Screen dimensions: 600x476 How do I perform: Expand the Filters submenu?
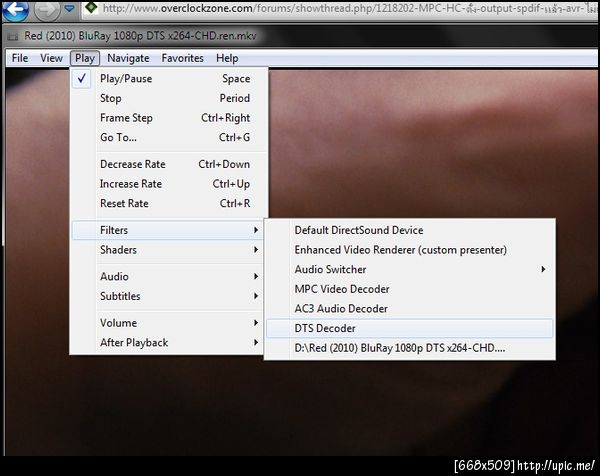click(168, 230)
